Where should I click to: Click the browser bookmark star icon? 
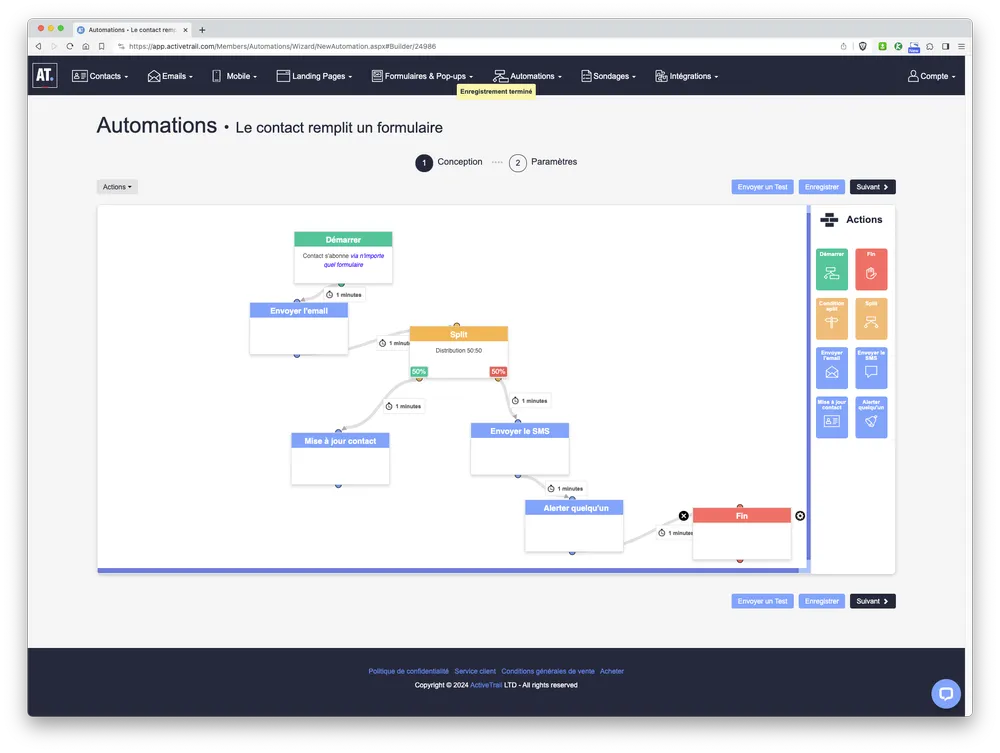click(x=843, y=46)
